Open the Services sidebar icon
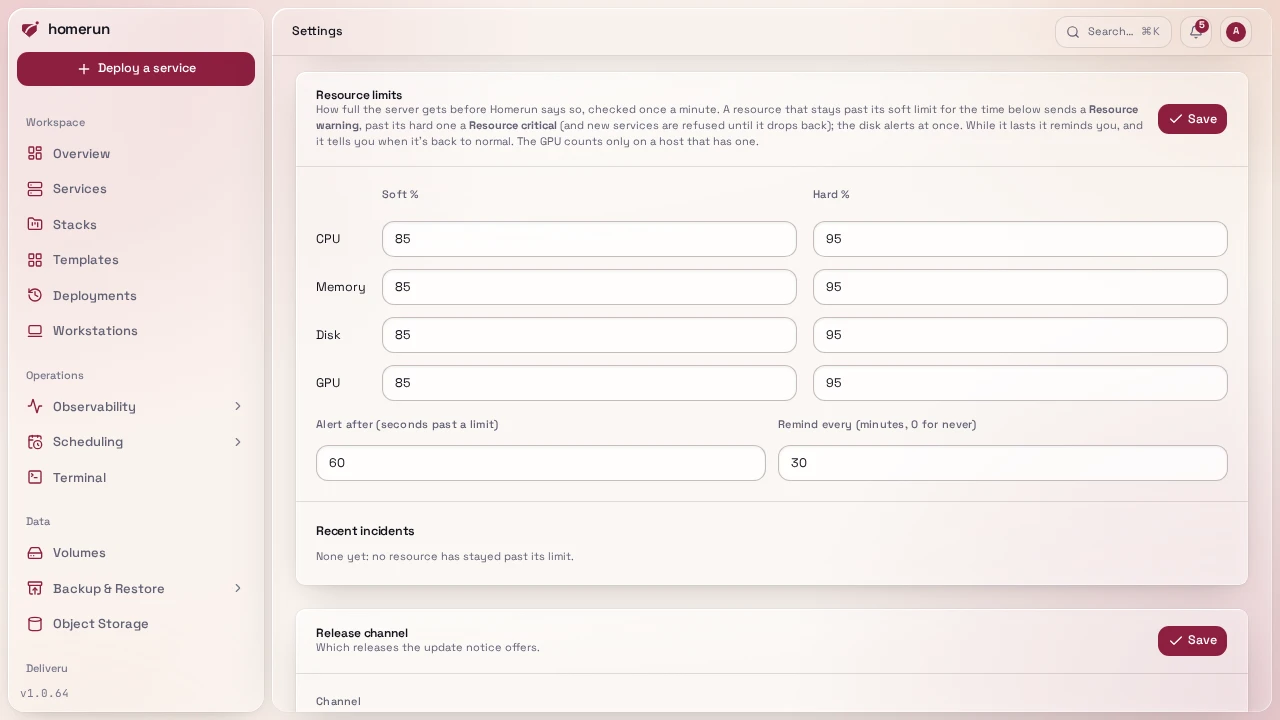 pyautogui.click(x=35, y=189)
